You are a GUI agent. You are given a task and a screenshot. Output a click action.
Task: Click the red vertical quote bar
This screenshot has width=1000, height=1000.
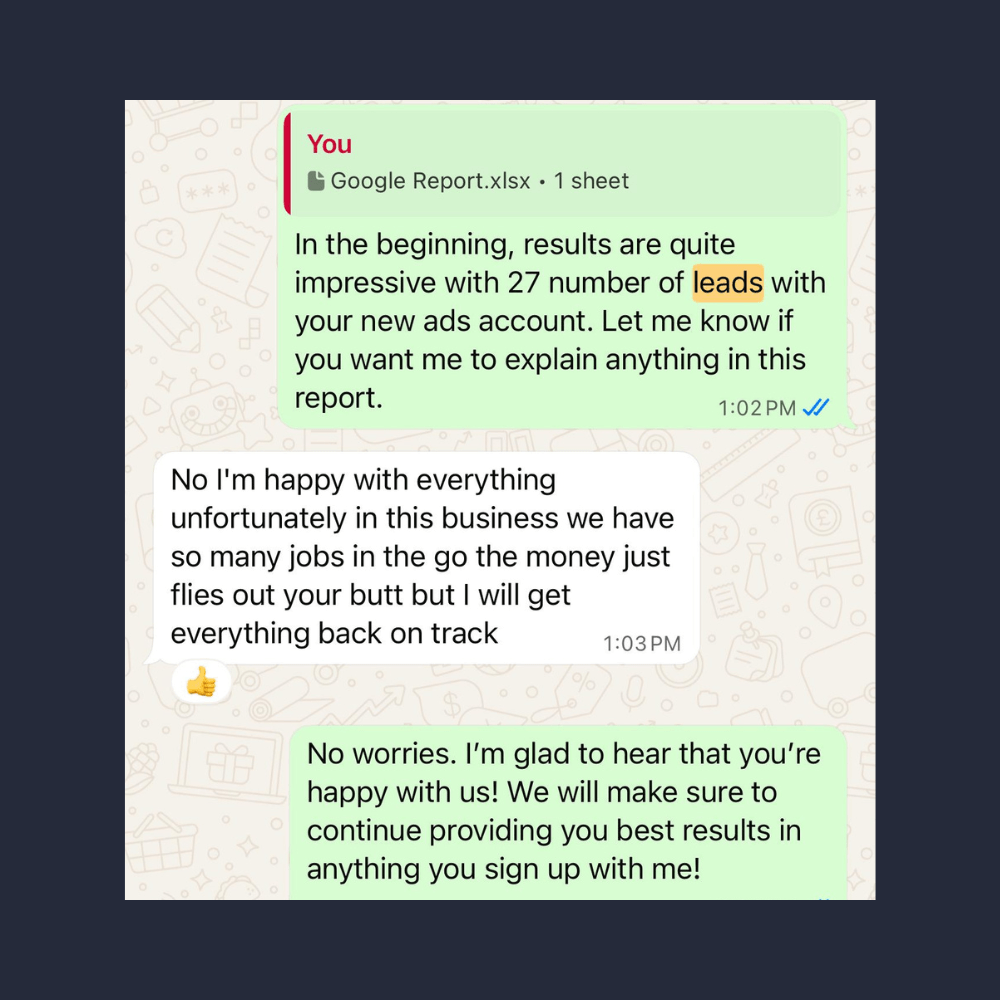pyautogui.click(x=287, y=163)
